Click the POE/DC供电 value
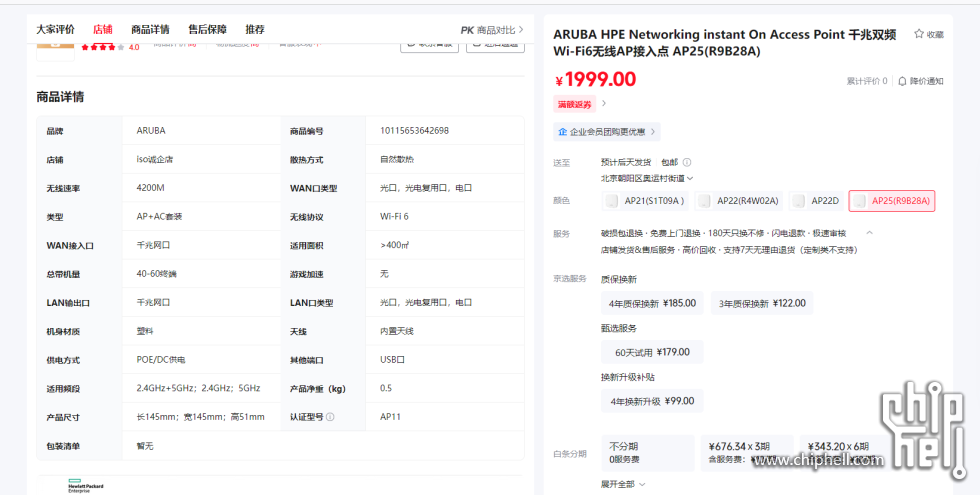The image size is (980, 495). (161, 359)
